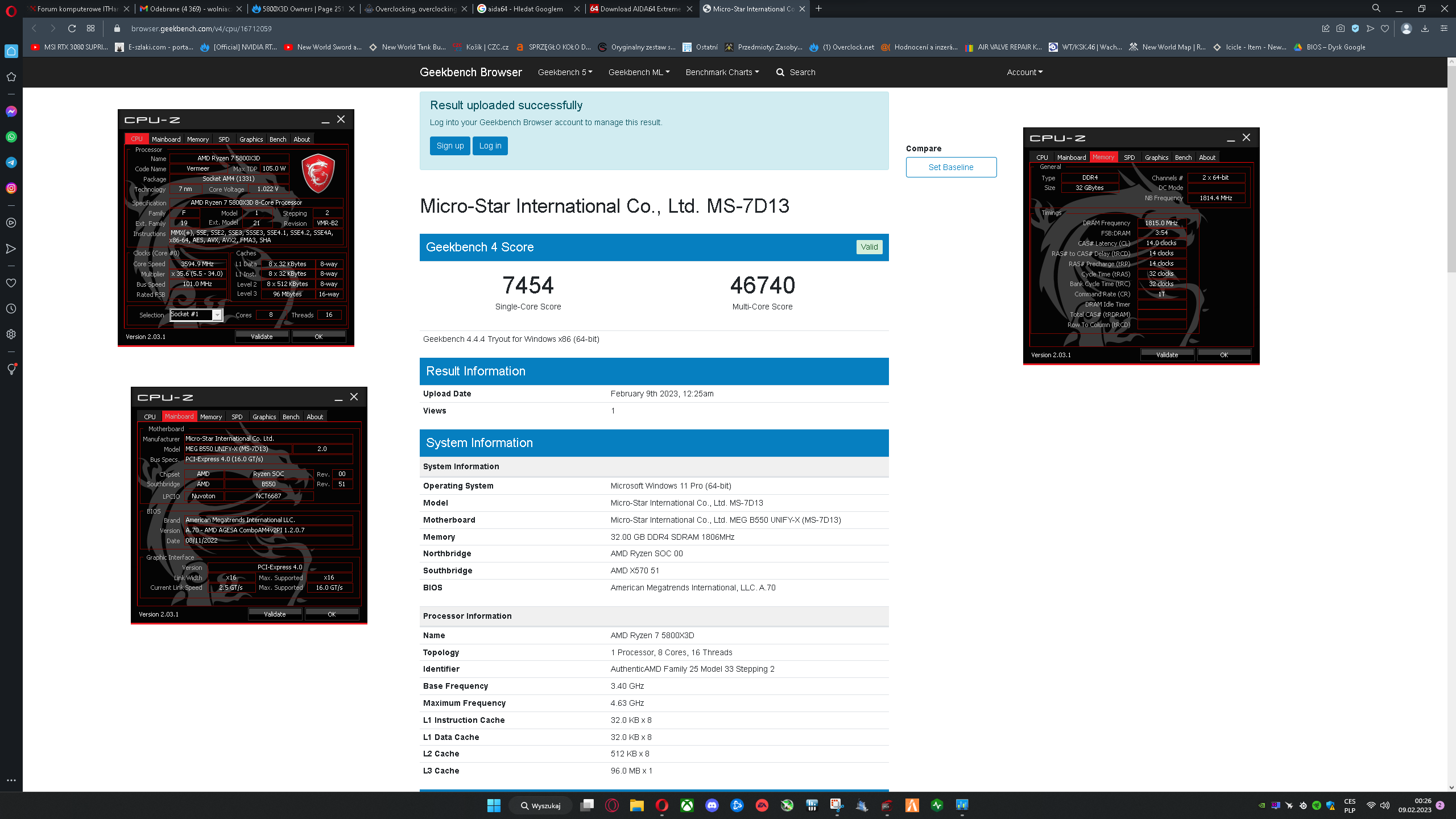Click OK in the CPU-Z Memory window

click(x=1224, y=355)
